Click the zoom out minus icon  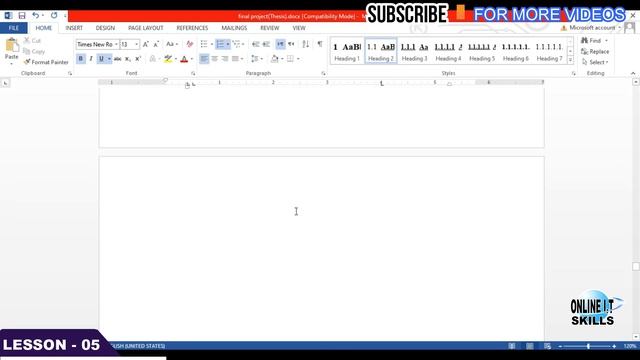(x=560, y=346)
